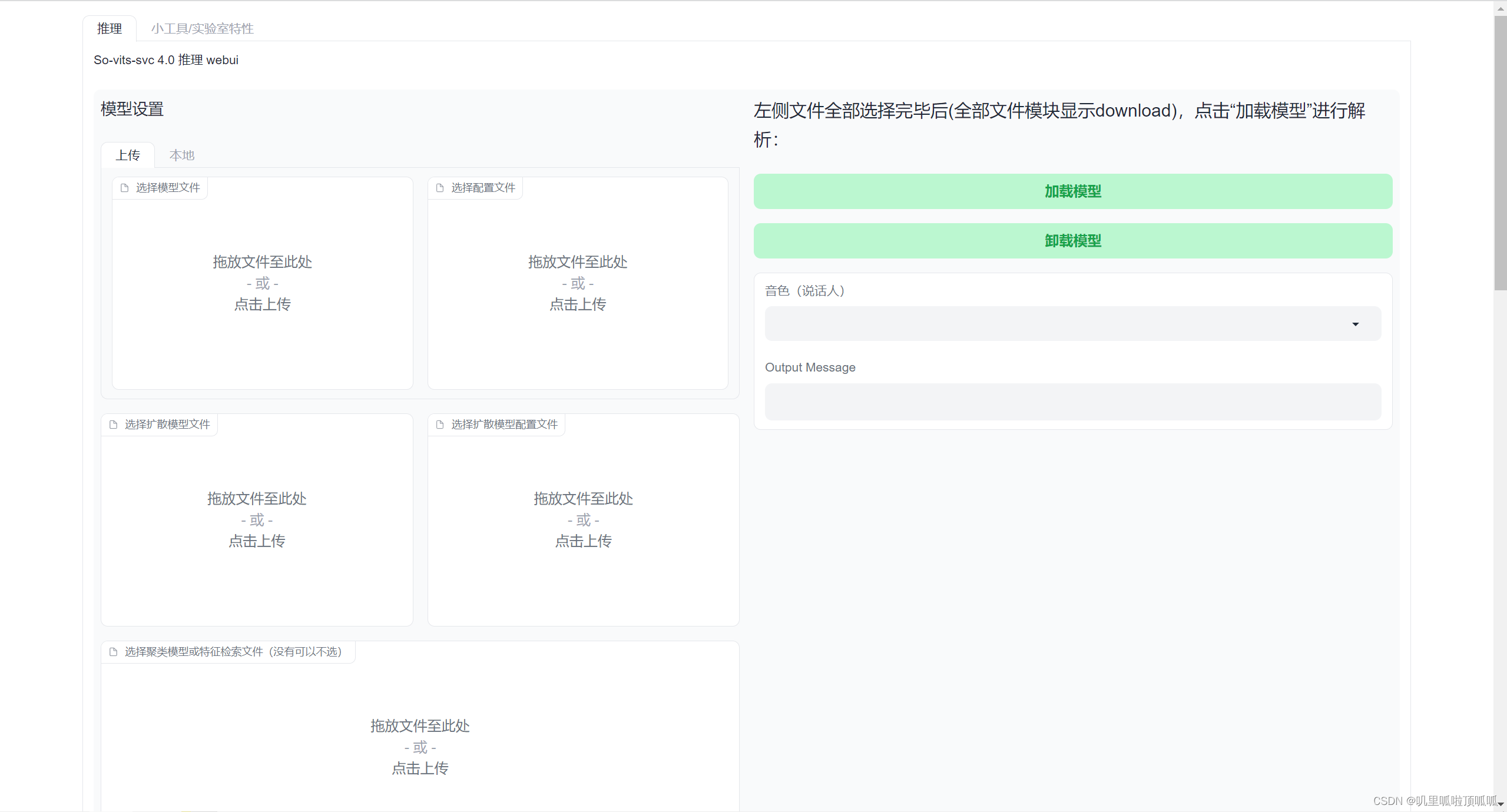Image resolution: width=1507 pixels, height=812 pixels.
Task: Click the 模型设置 heading text
Action: [x=132, y=109]
